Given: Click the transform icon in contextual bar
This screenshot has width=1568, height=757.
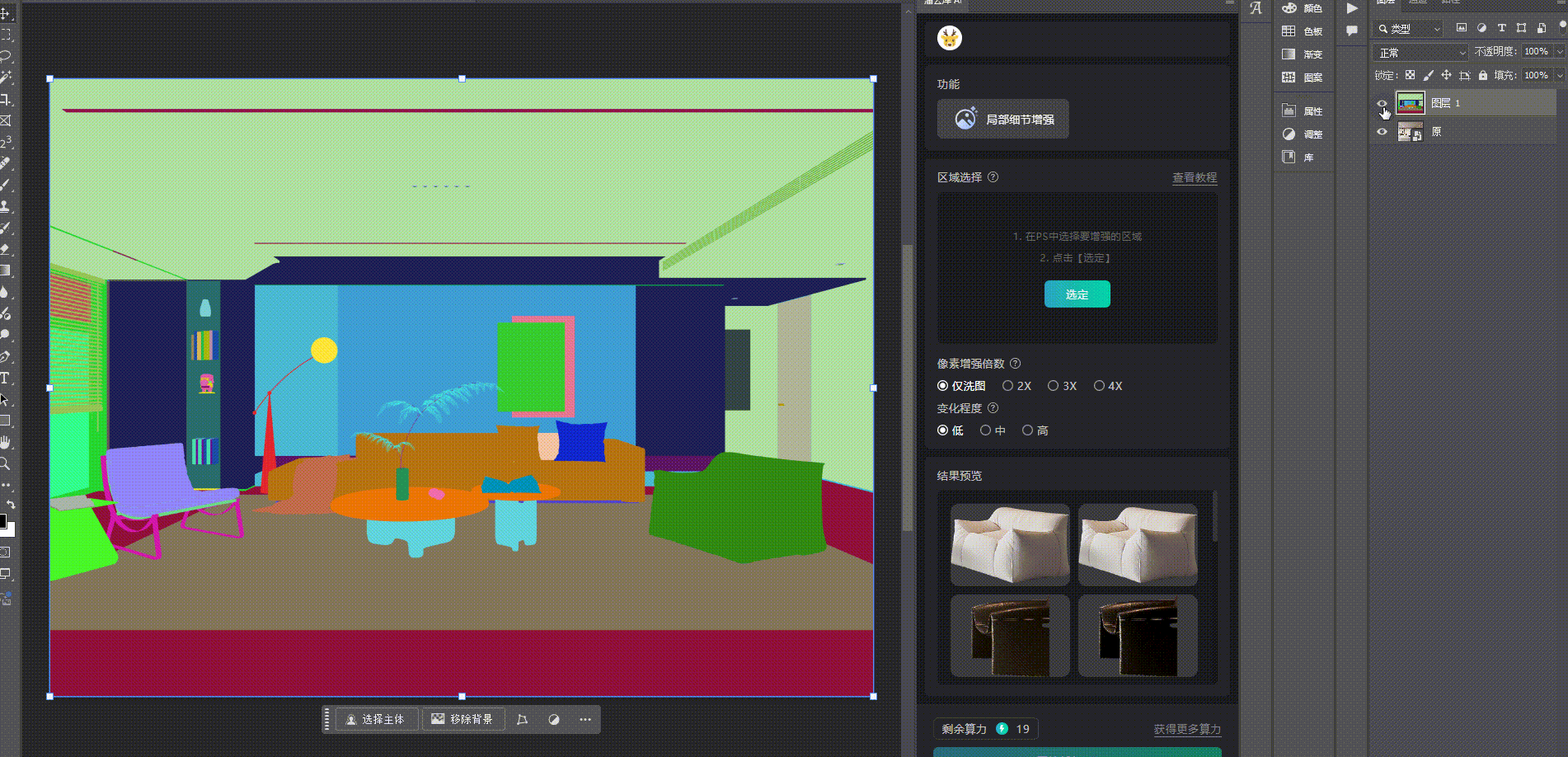Looking at the screenshot, I should (522, 719).
